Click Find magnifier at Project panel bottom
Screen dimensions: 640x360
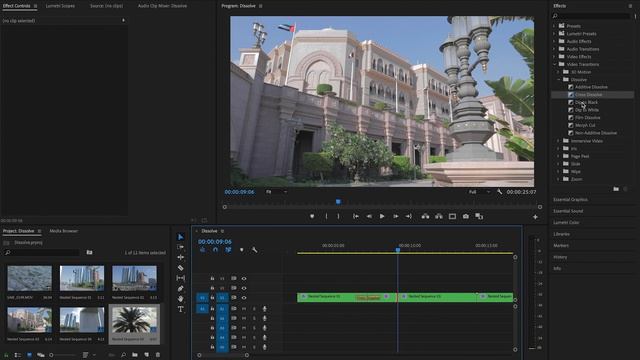coord(123,355)
